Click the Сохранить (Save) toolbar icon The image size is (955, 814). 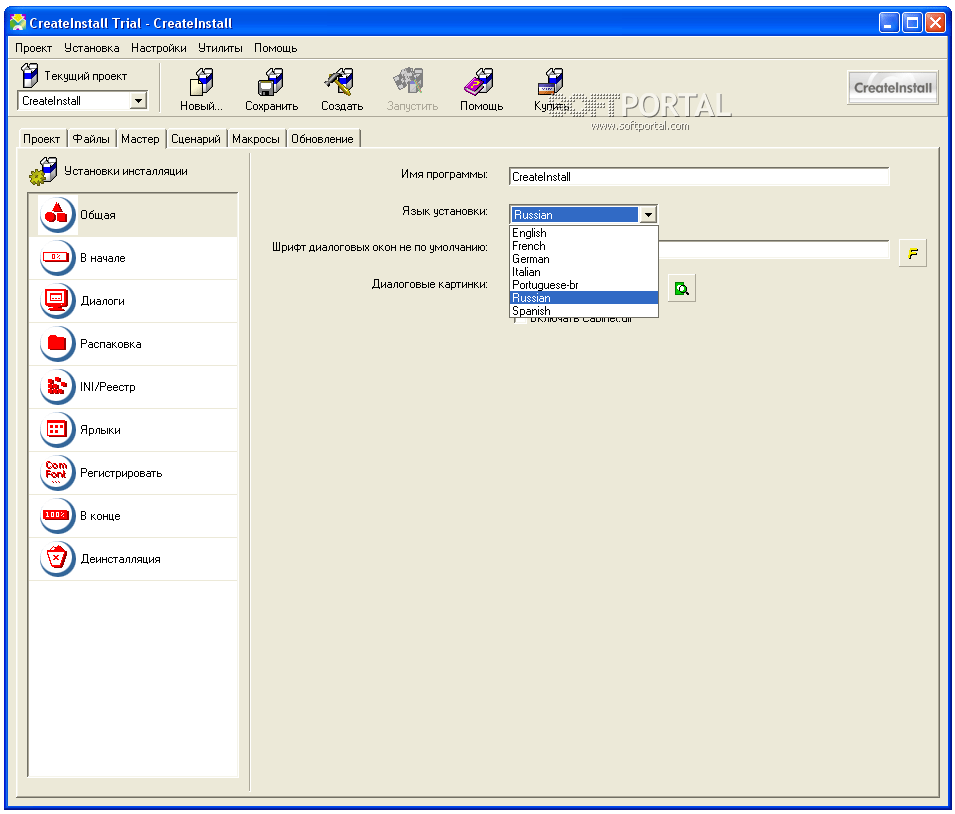[x=271, y=82]
